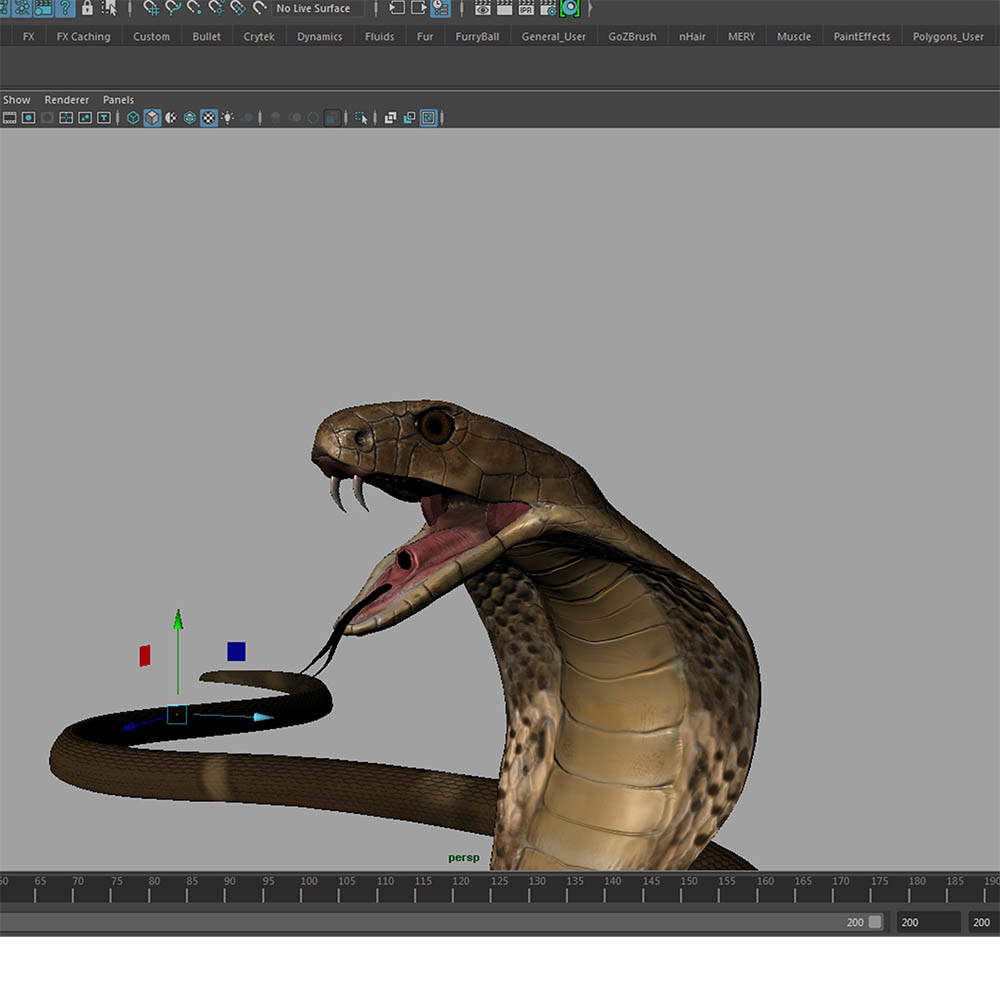Click the green bracketed Hypershade icon

(570, 8)
